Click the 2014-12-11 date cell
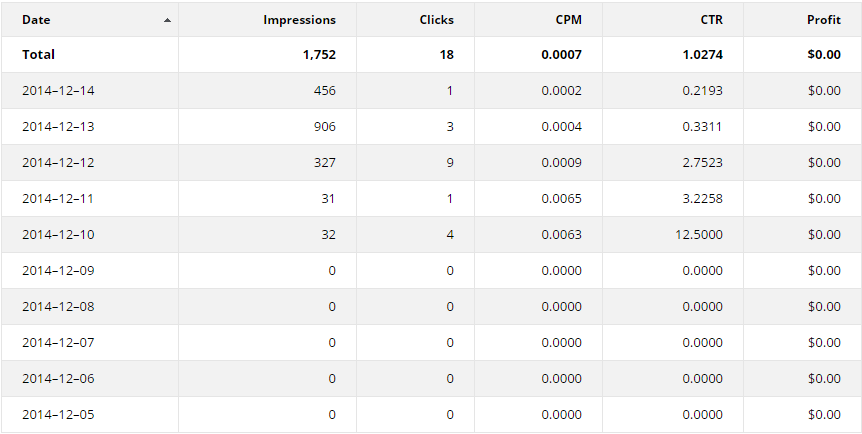Viewport: 862px width, 434px height. 58,199
